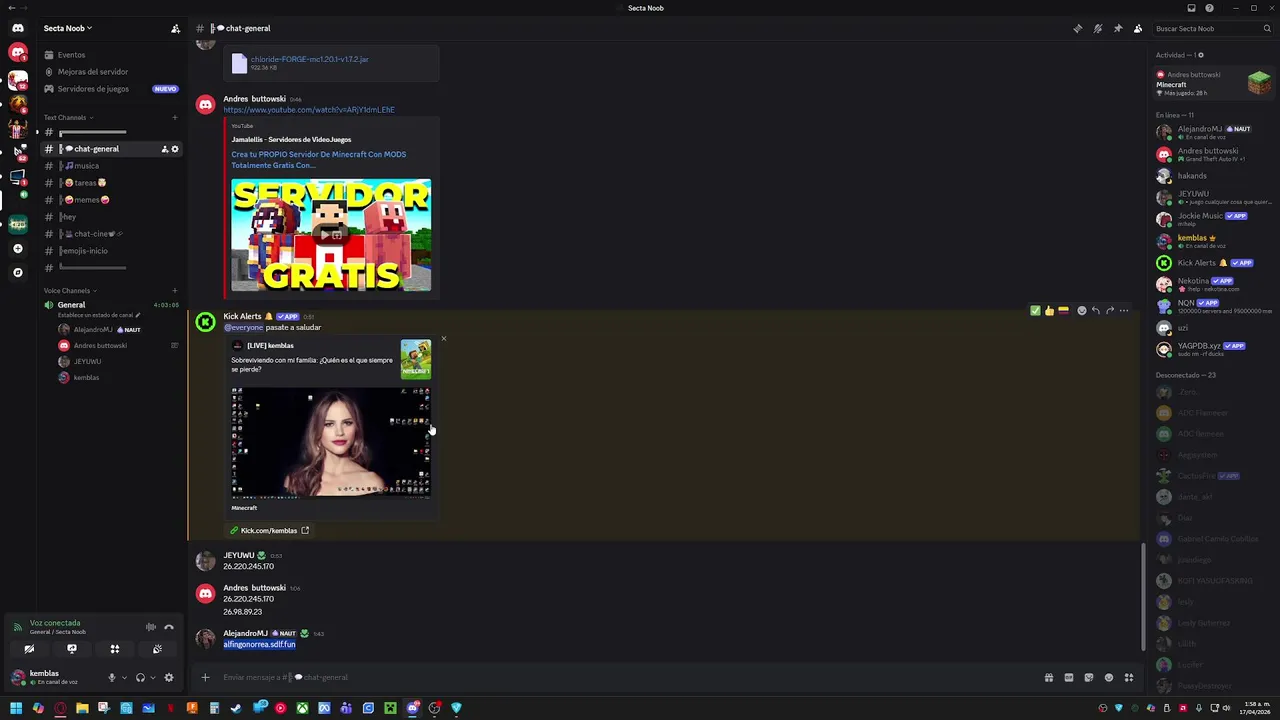1280x720 pixels.
Task: React with check mark on Kick Alerts message
Action: [x=1035, y=311]
